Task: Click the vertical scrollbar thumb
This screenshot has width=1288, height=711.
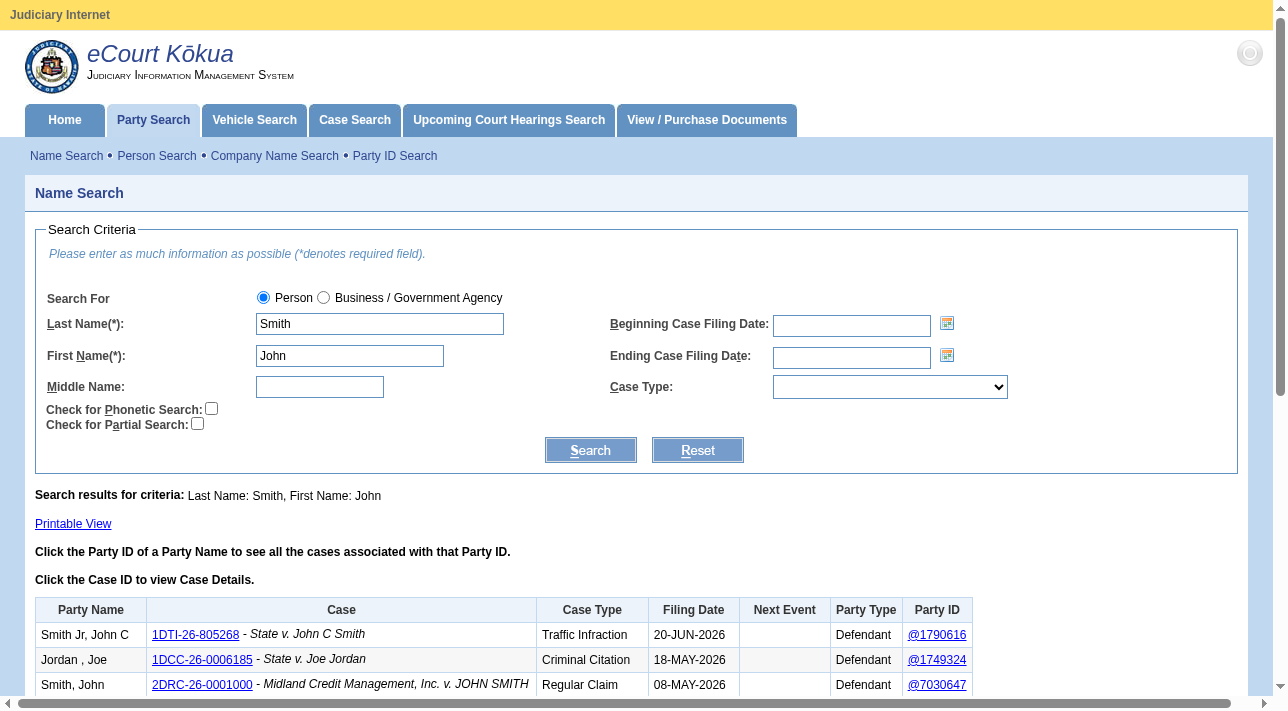Action: pyautogui.click(x=1280, y=206)
